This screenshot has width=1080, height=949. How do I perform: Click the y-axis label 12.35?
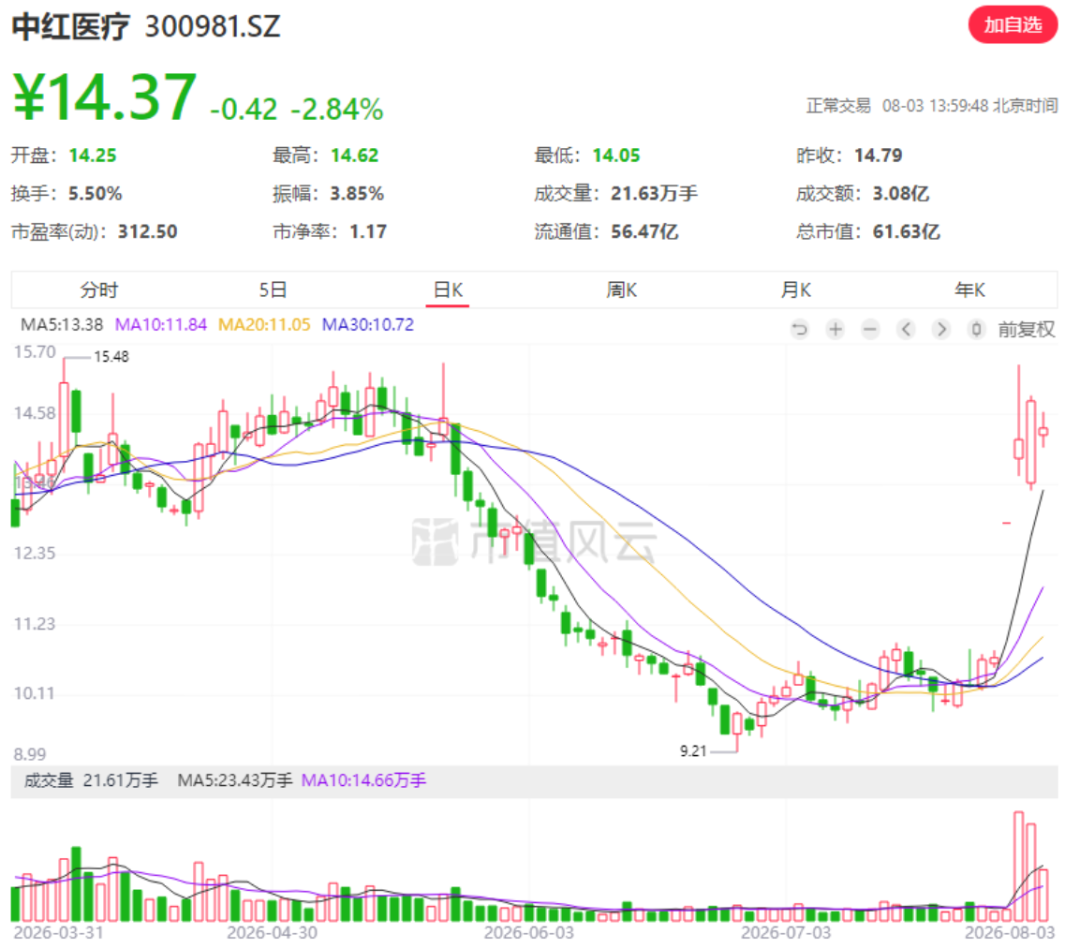click(x=34, y=553)
